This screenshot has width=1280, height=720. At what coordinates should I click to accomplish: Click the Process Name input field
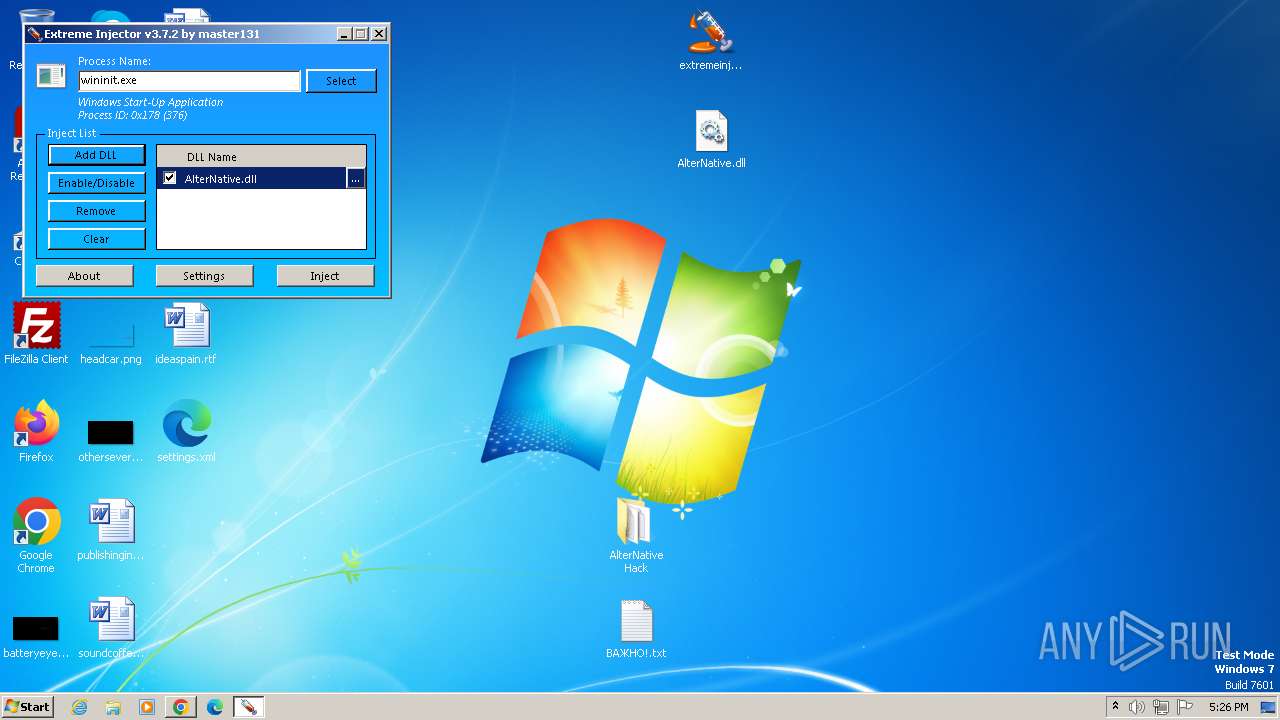point(189,80)
